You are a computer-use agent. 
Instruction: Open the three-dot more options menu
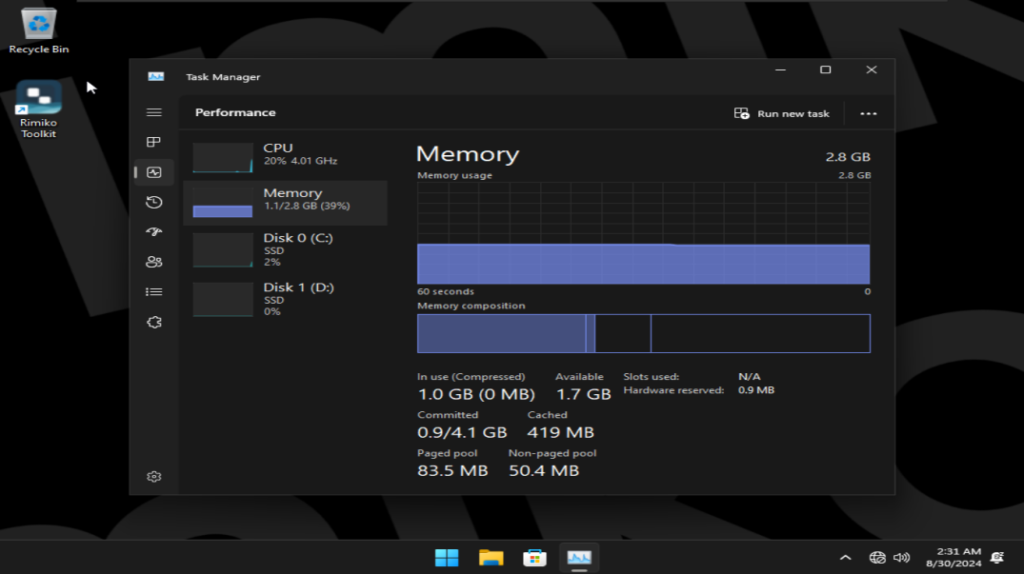pos(868,114)
